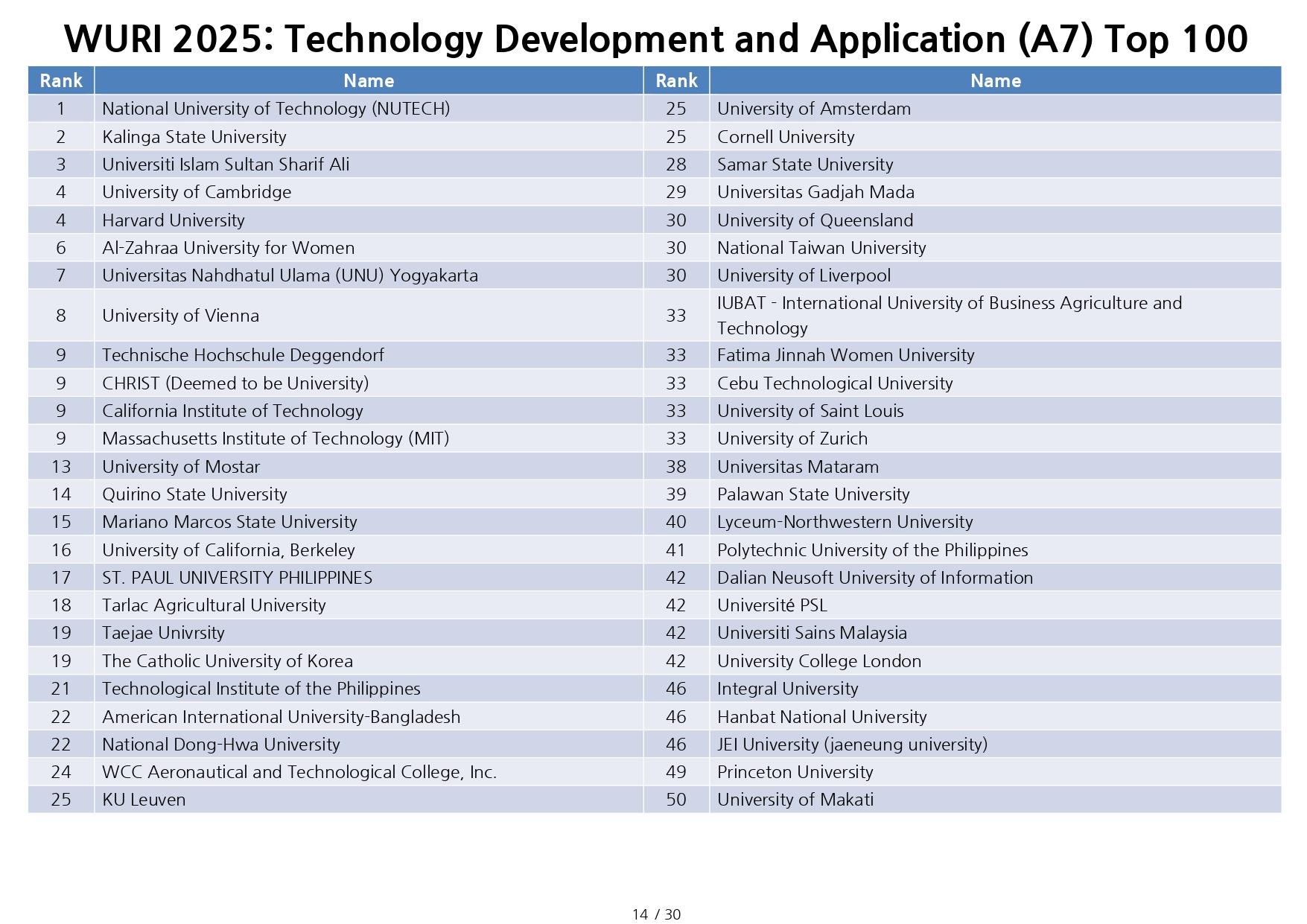Select Samar State University
Screen dimensions: 1307x924
click(805, 165)
